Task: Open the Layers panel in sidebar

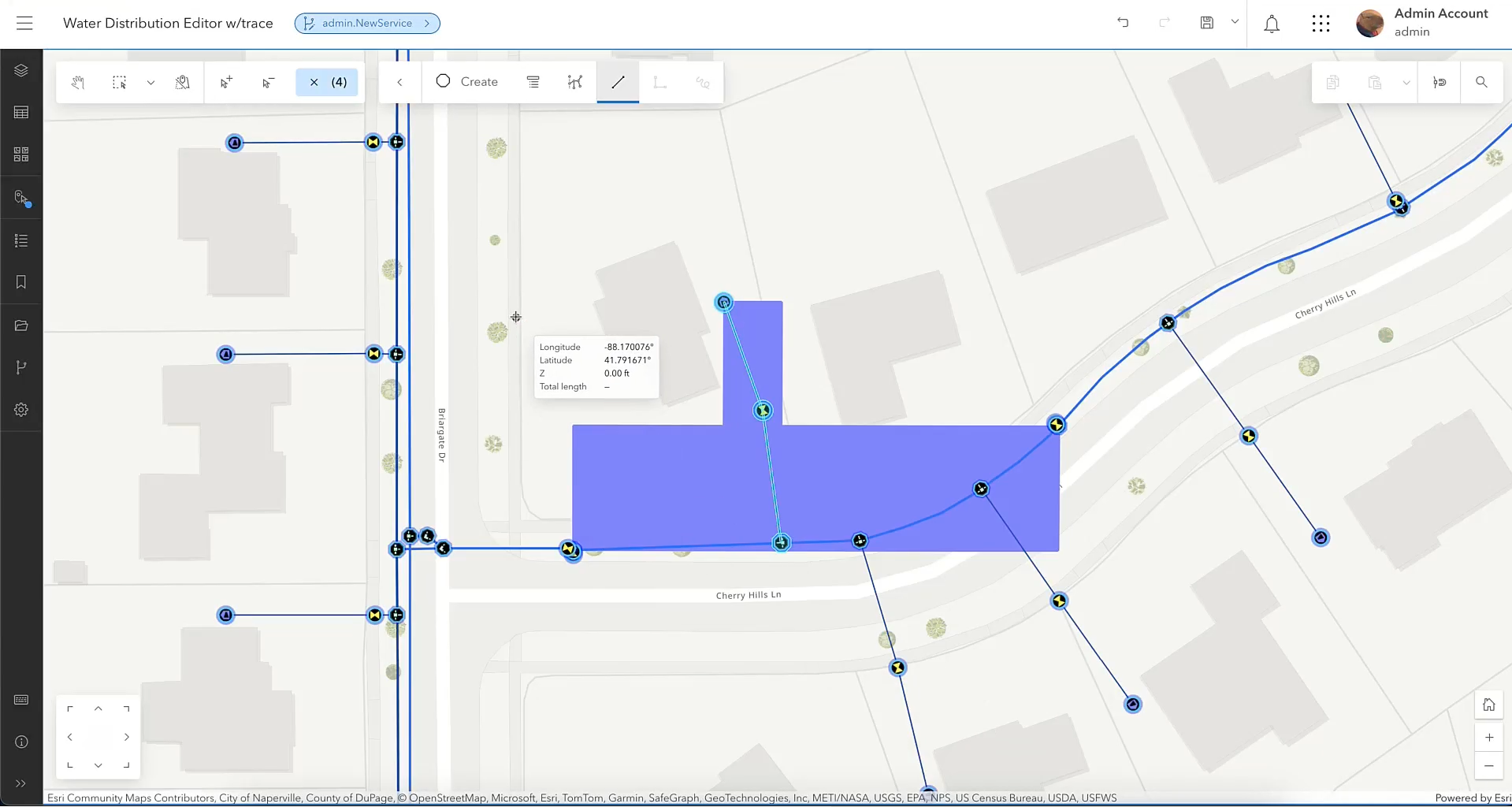Action: [21, 70]
